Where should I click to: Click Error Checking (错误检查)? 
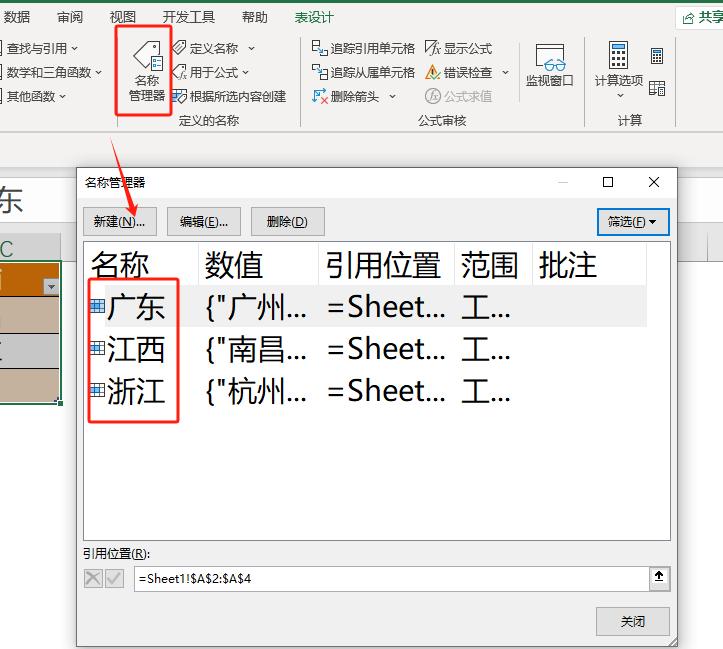click(x=458, y=72)
